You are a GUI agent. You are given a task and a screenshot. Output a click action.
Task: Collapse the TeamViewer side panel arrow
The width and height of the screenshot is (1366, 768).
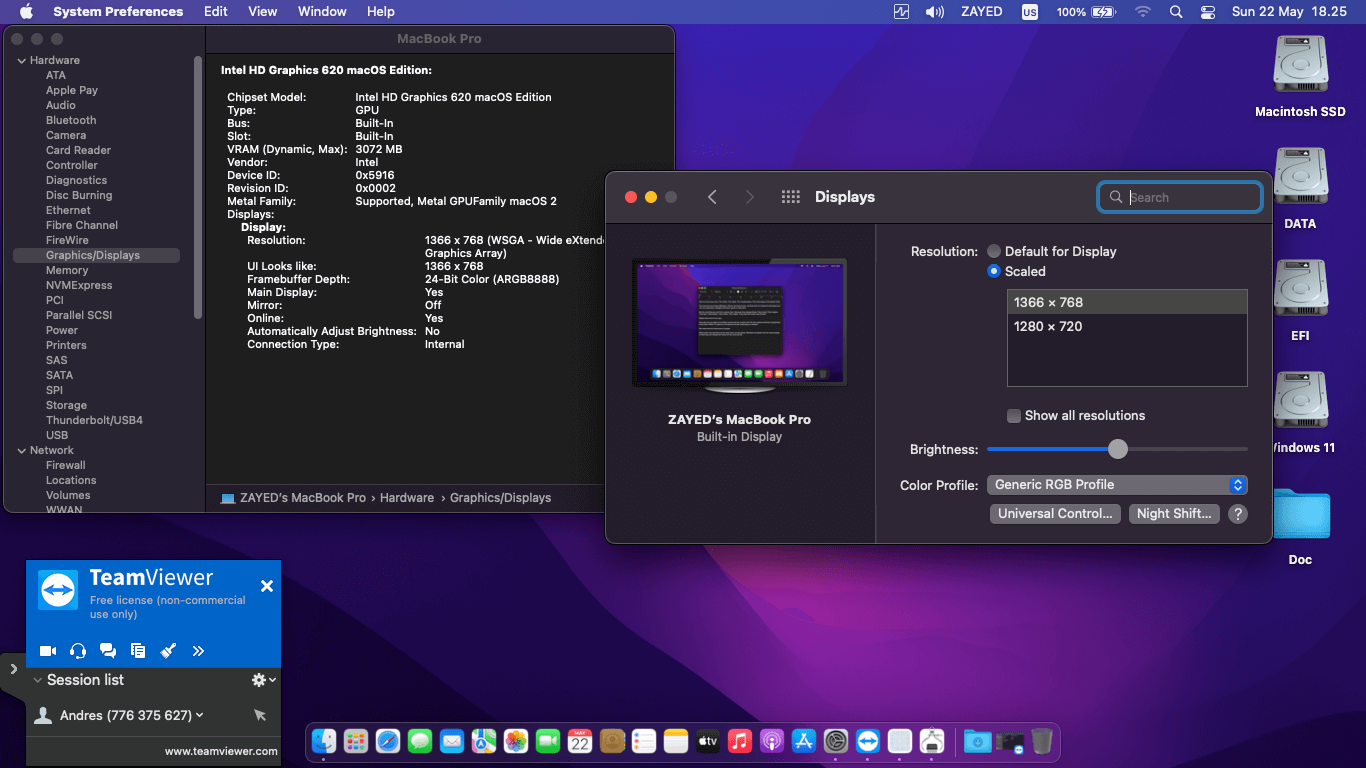(13, 668)
